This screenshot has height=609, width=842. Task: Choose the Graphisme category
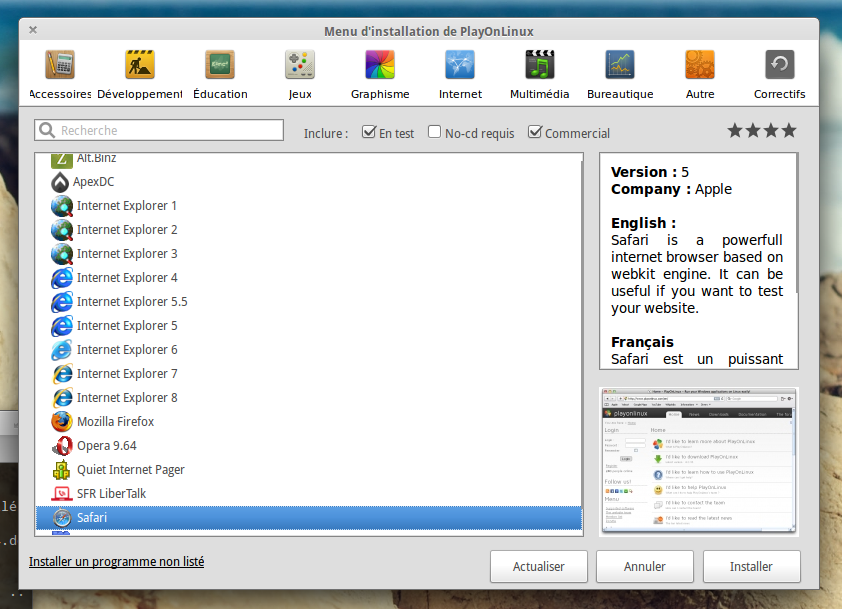point(380,75)
